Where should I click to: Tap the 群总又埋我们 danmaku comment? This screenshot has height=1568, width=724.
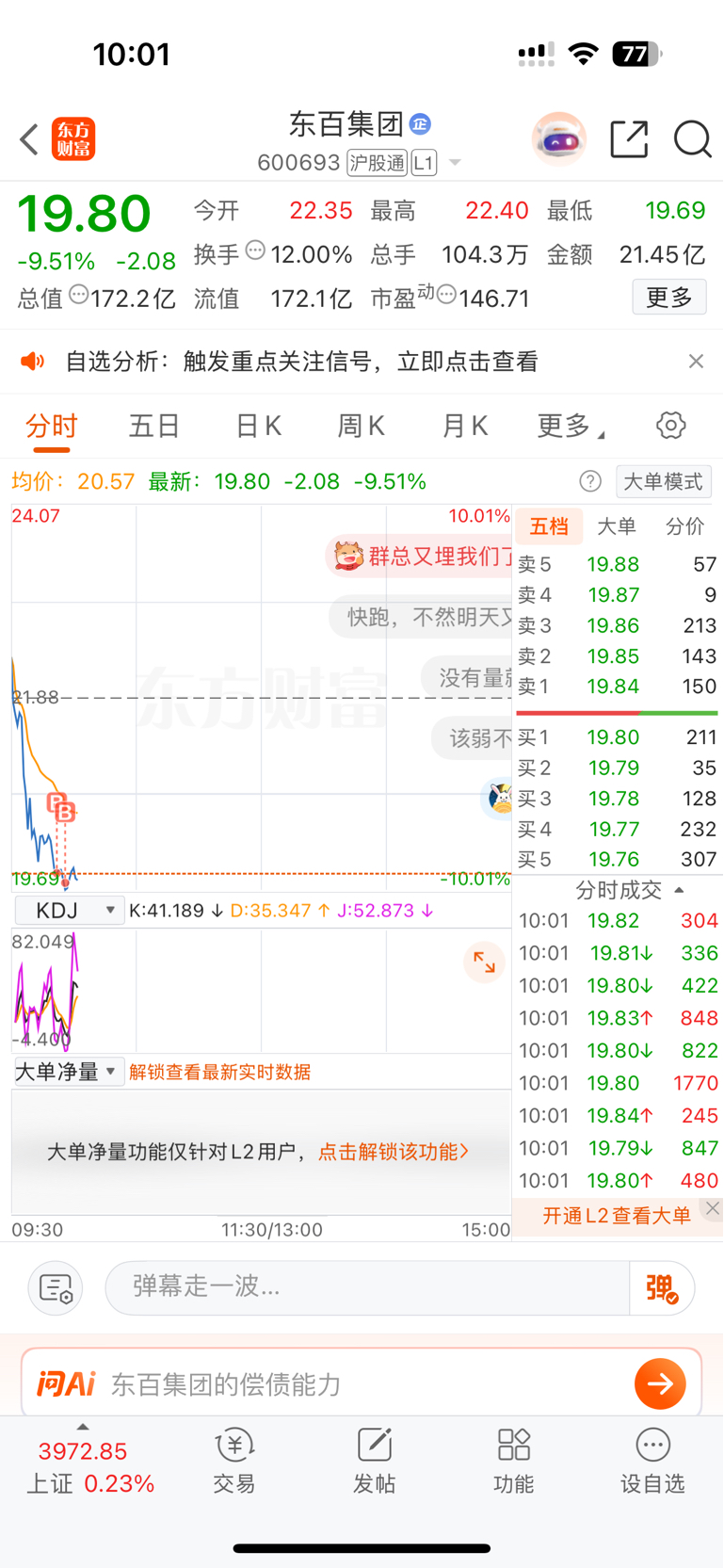click(420, 556)
